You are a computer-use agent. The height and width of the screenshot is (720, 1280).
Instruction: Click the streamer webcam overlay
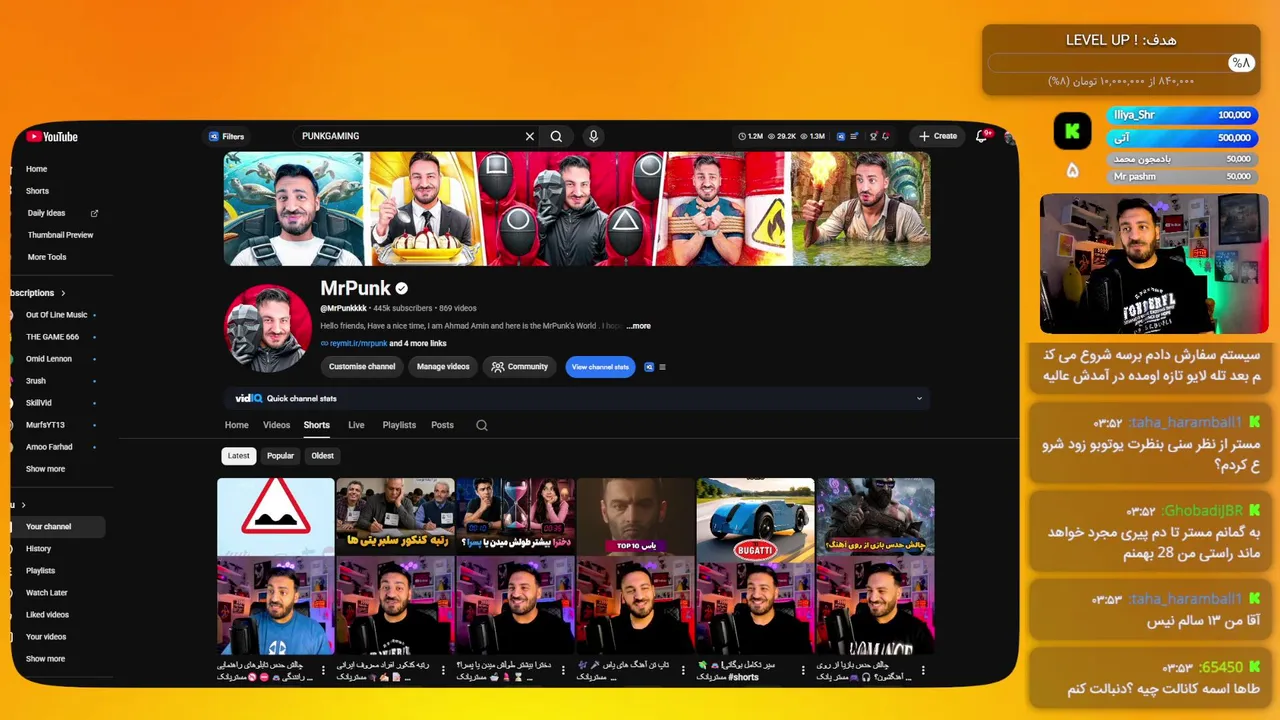point(1154,264)
